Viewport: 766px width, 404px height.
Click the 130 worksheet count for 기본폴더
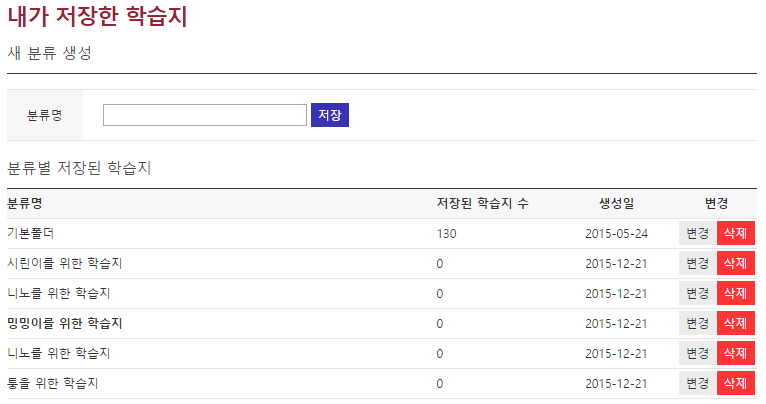(x=446, y=233)
